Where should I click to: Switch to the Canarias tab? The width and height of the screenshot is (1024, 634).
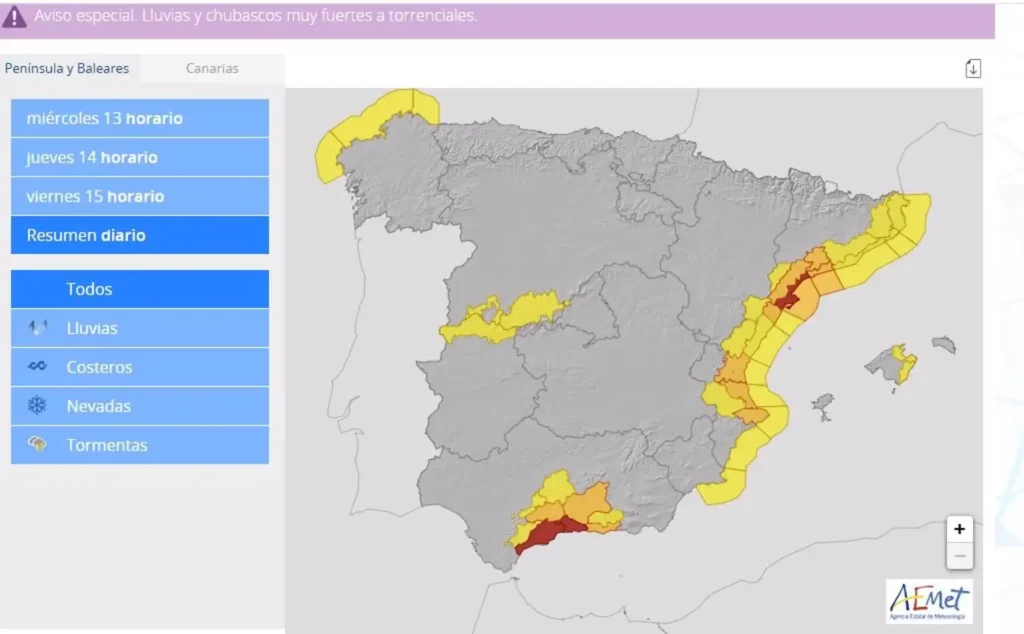pyautogui.click(x=210, y=69)
